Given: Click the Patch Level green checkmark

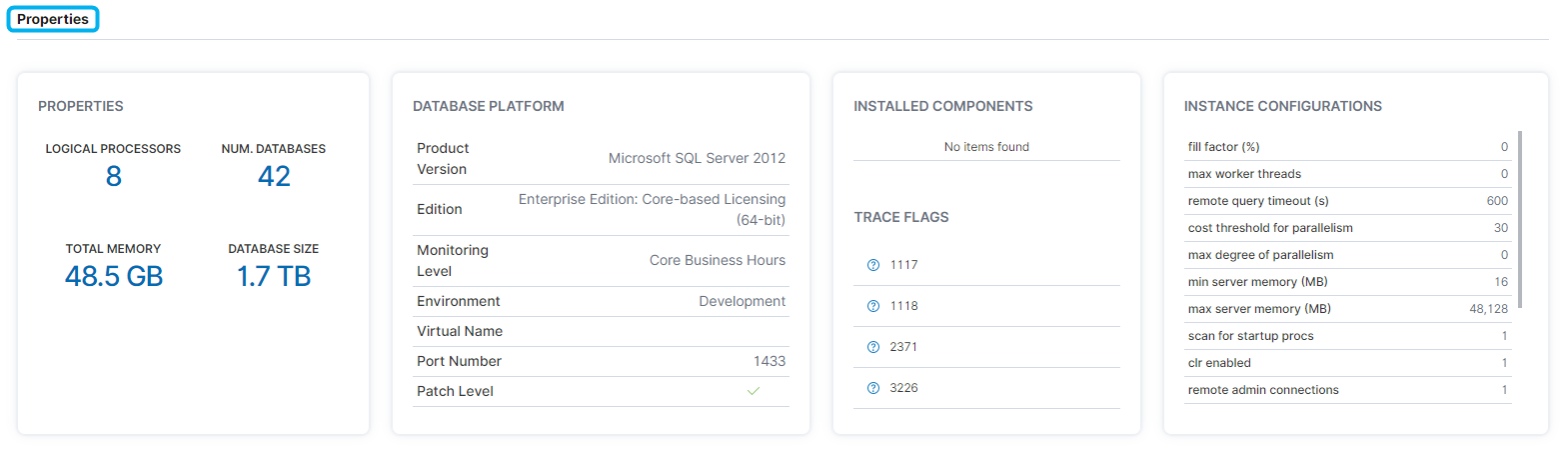Looking at the screenshot, I should [754, 391].
